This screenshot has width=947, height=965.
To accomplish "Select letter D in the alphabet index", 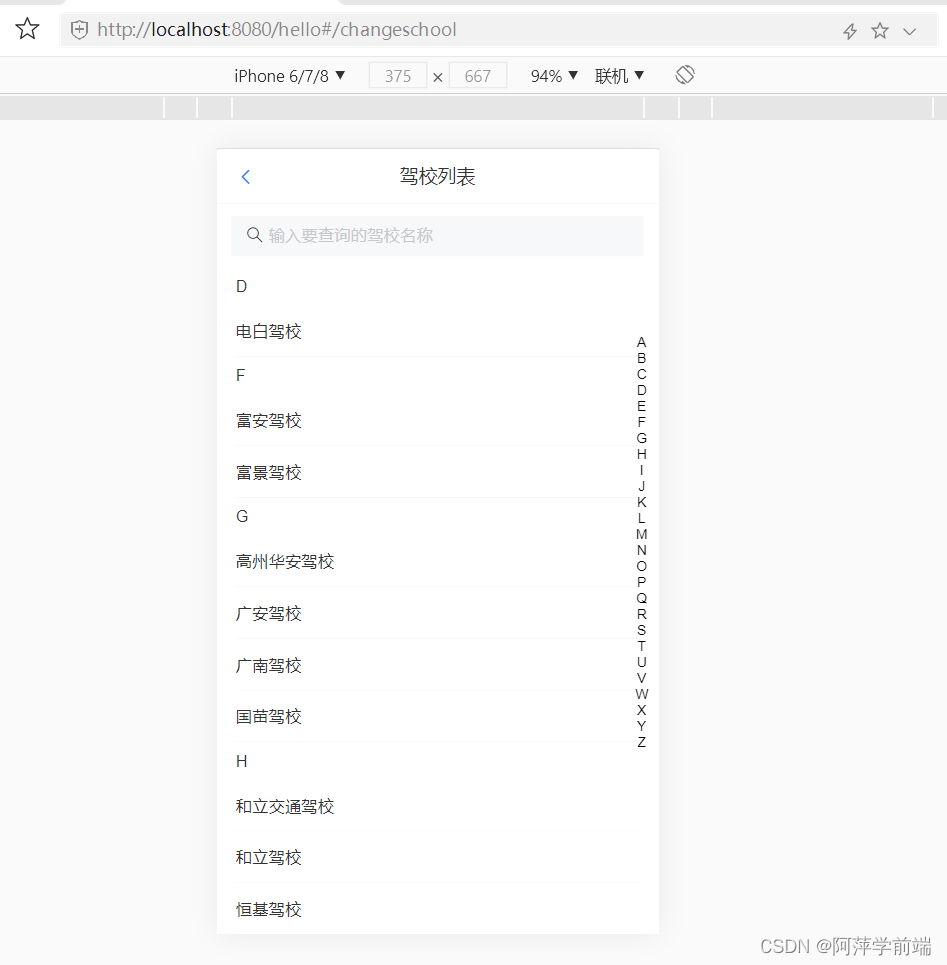I will coord(641,390).
